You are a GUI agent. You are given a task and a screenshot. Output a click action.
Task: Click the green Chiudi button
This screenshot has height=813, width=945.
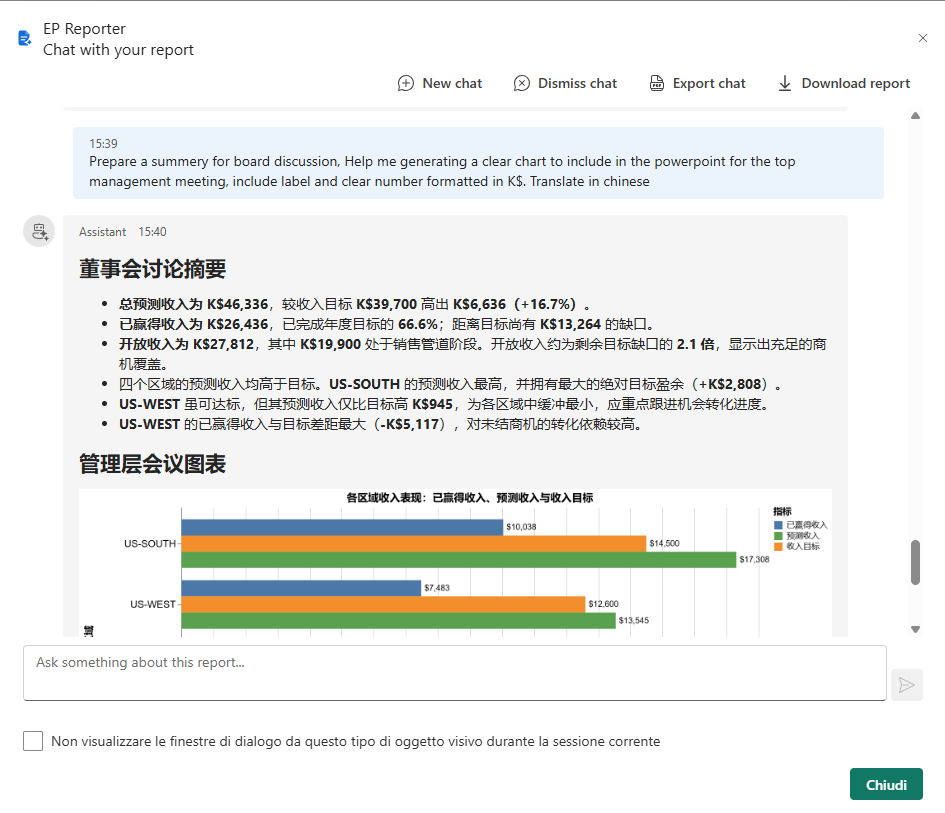click(x=886, y=784)
